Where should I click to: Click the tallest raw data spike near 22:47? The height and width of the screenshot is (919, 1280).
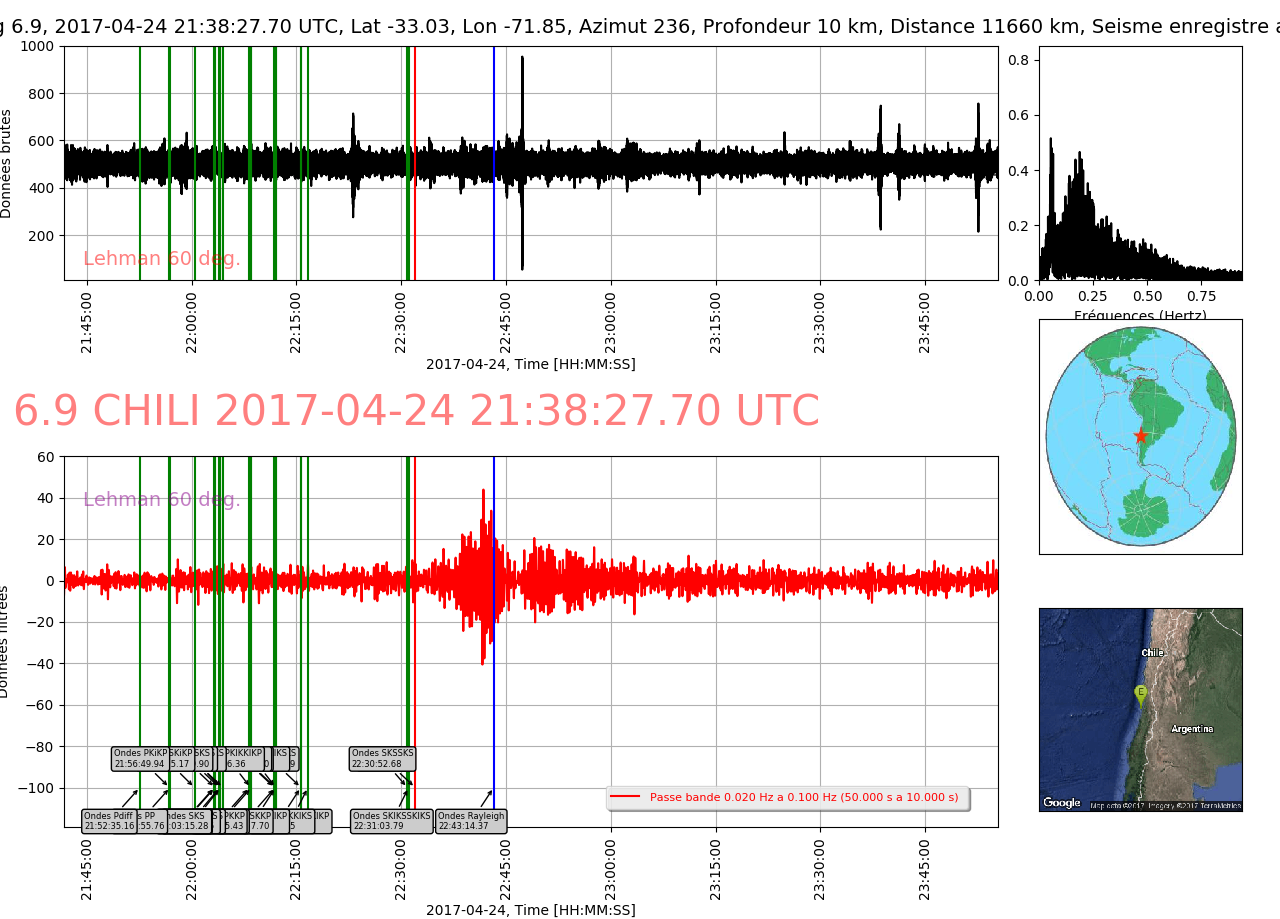(522, 60)
